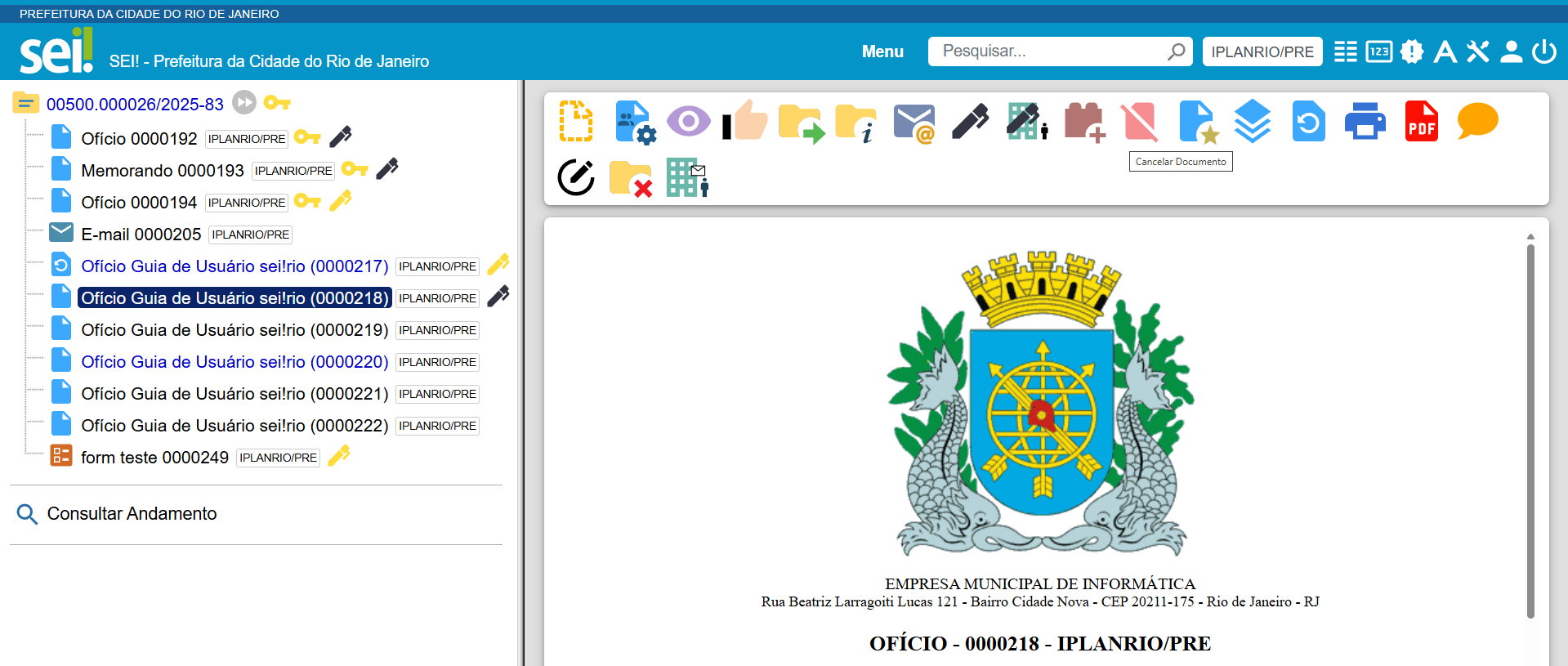Open E-mail 0000205 document

(x=141, y=235)
